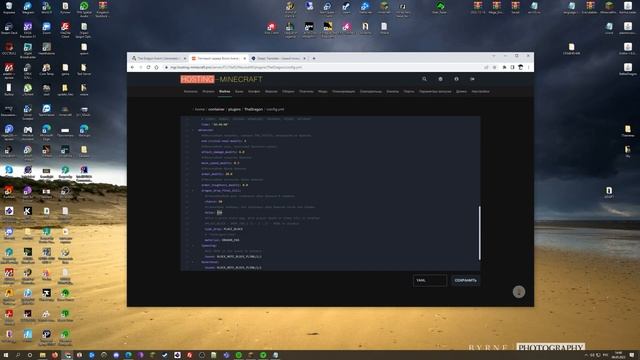Switch to the first browser tab
Screen dimensions: 640x360
158,58
